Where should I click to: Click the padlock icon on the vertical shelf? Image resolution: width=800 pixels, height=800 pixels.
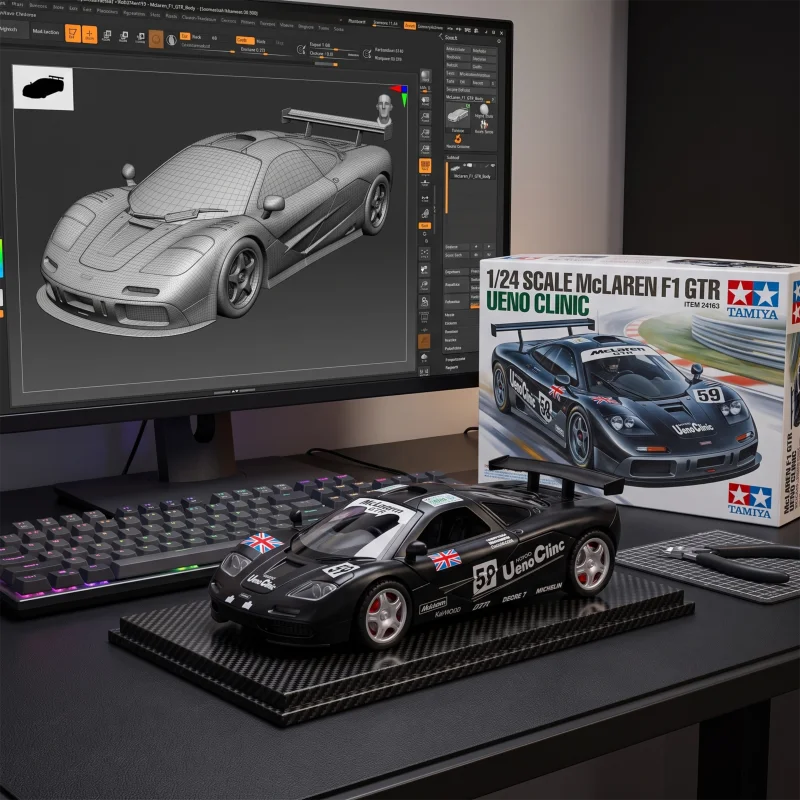424,302
